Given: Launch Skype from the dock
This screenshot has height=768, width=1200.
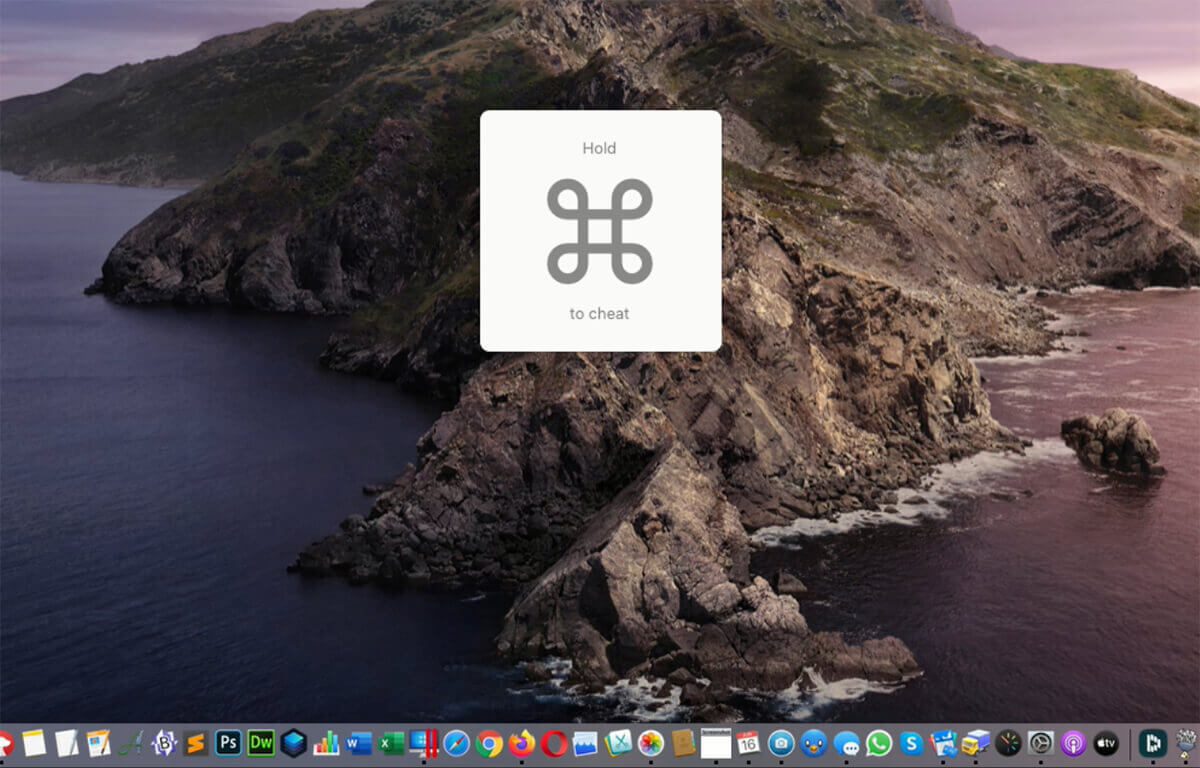Looking at the screenshot, I should point(911,743).
